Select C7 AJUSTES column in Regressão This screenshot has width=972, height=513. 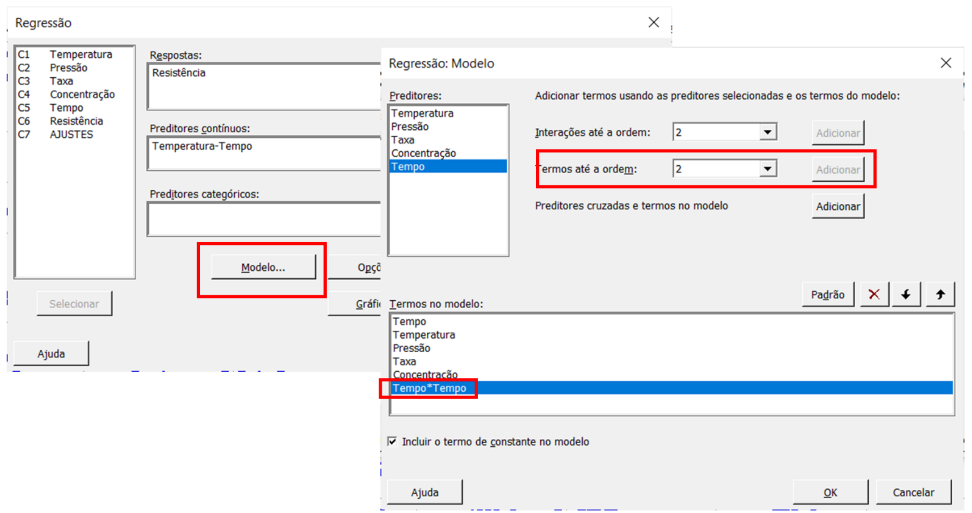pyautogui.click(x=74, y=134)
